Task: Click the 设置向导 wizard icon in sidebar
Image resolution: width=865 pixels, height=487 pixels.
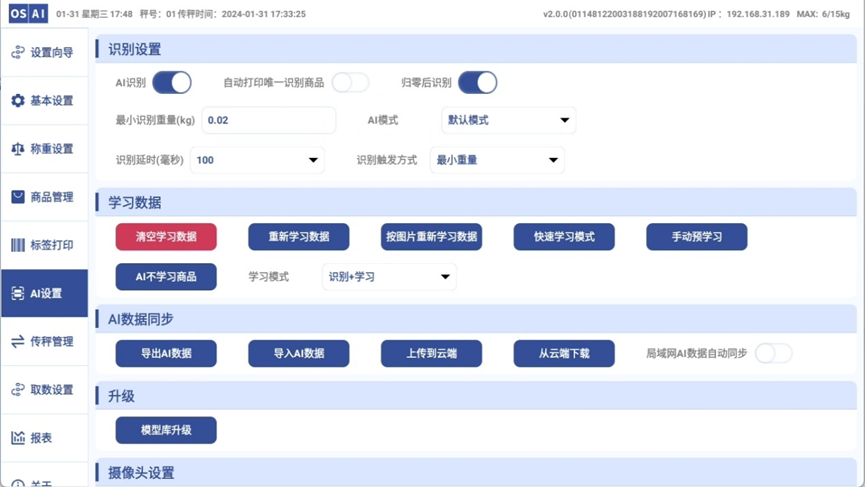Action: pyautogui.click(x=18, y=52)
